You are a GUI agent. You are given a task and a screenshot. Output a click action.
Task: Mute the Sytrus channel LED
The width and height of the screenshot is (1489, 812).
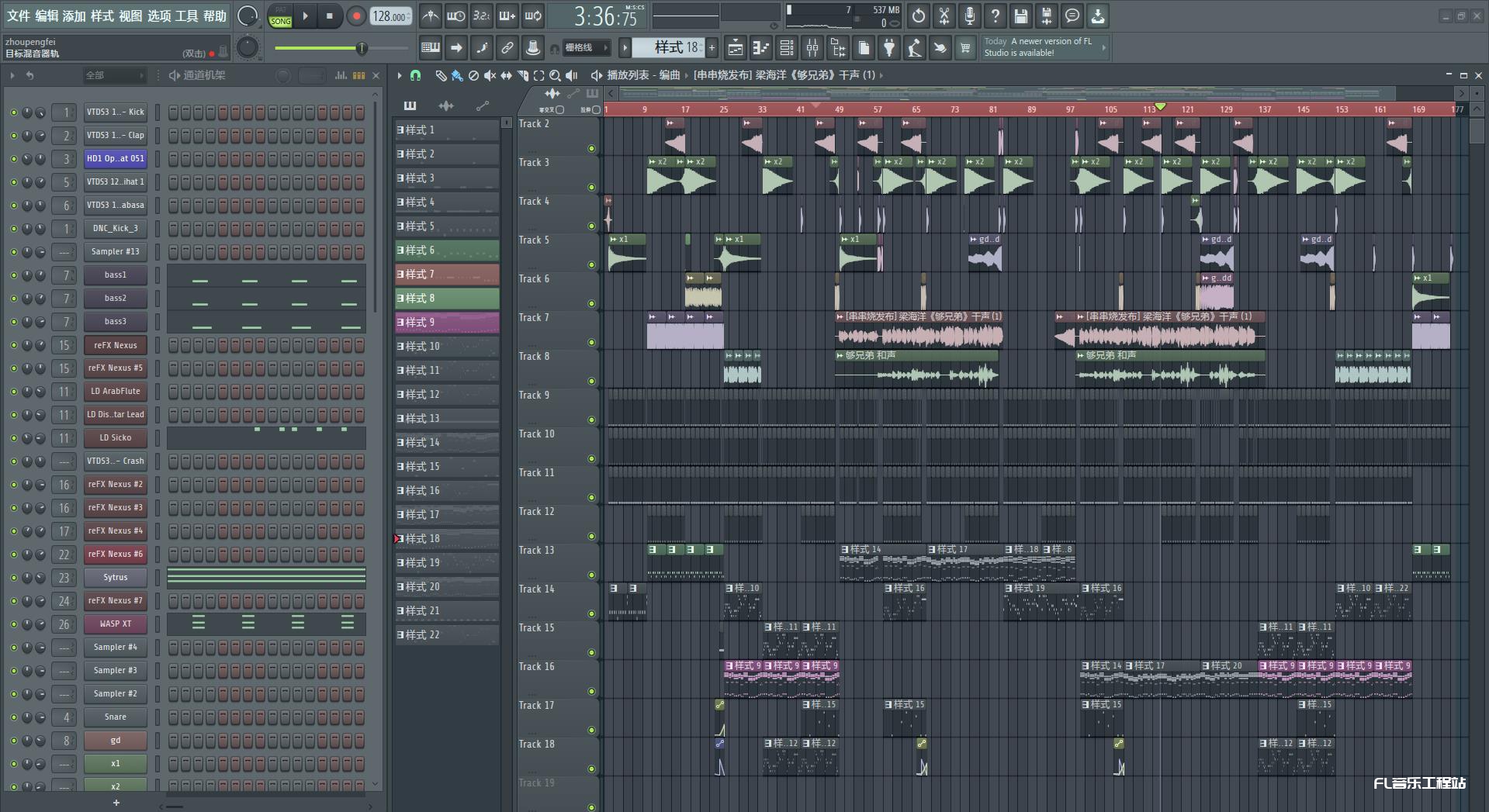13,578
